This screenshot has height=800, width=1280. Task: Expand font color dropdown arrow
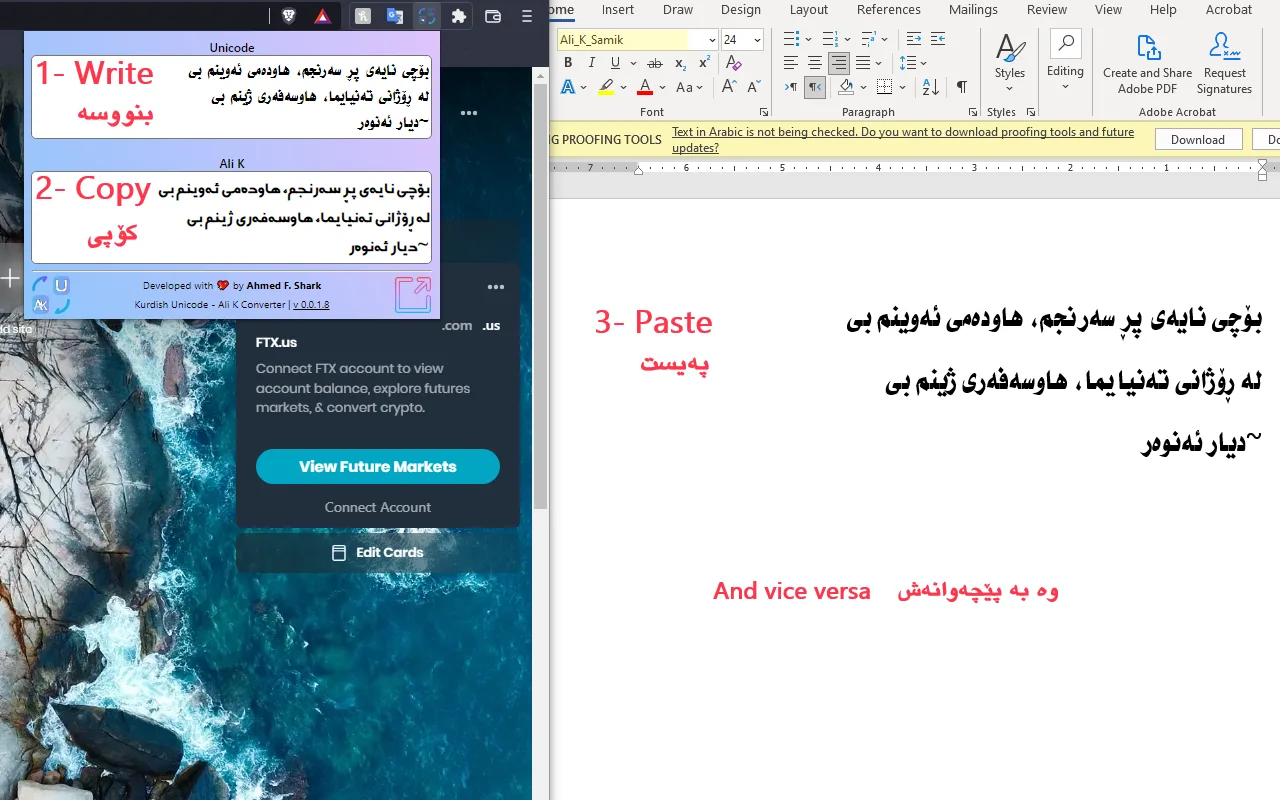[662, 87]
